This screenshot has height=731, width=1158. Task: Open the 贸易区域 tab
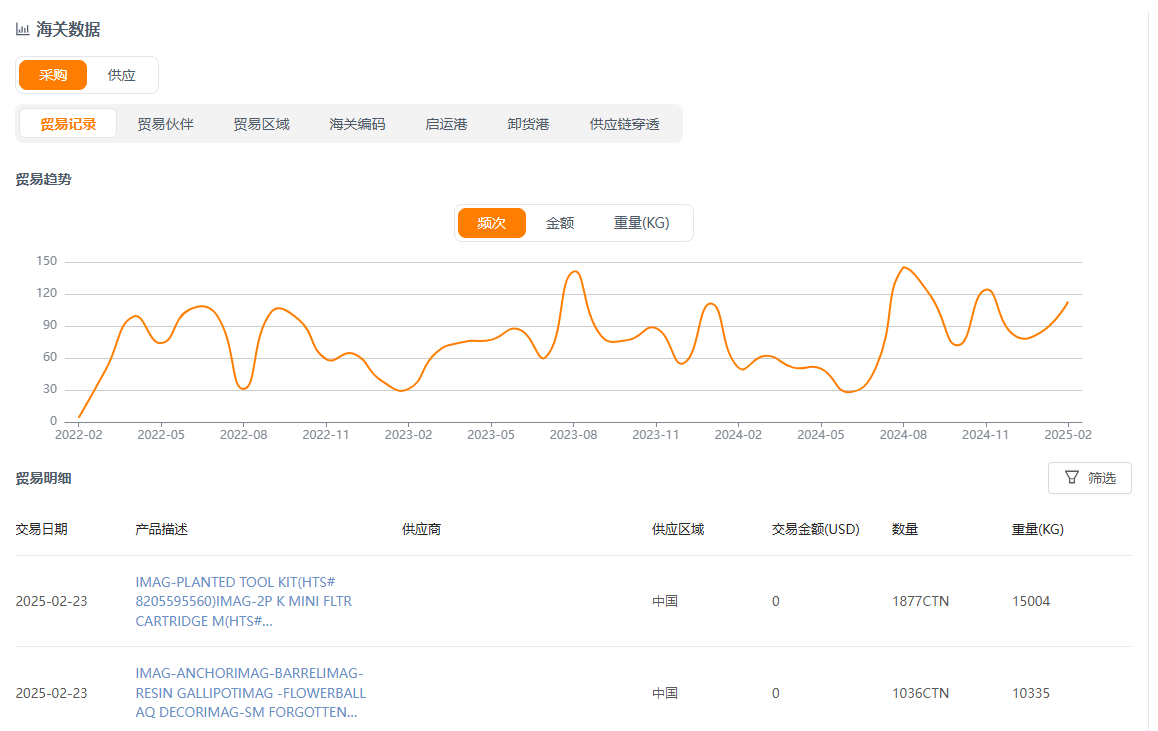click(261, 124)
